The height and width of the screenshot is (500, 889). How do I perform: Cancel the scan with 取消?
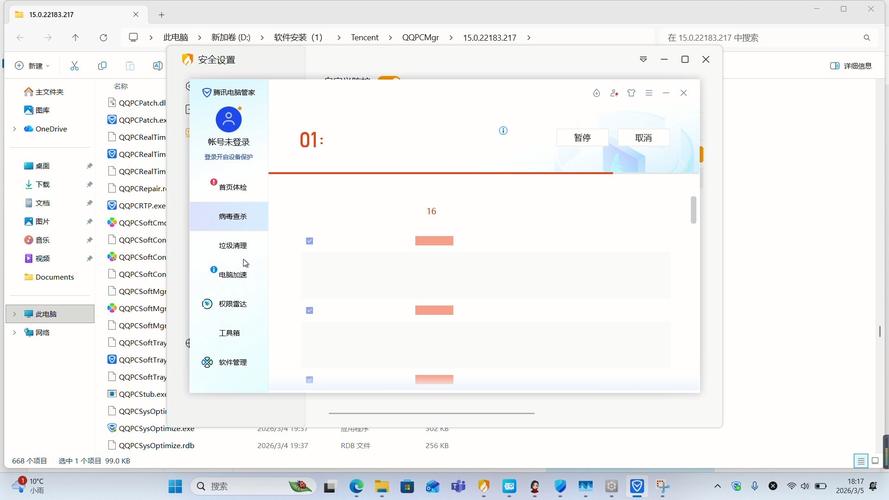click(644, 138)
